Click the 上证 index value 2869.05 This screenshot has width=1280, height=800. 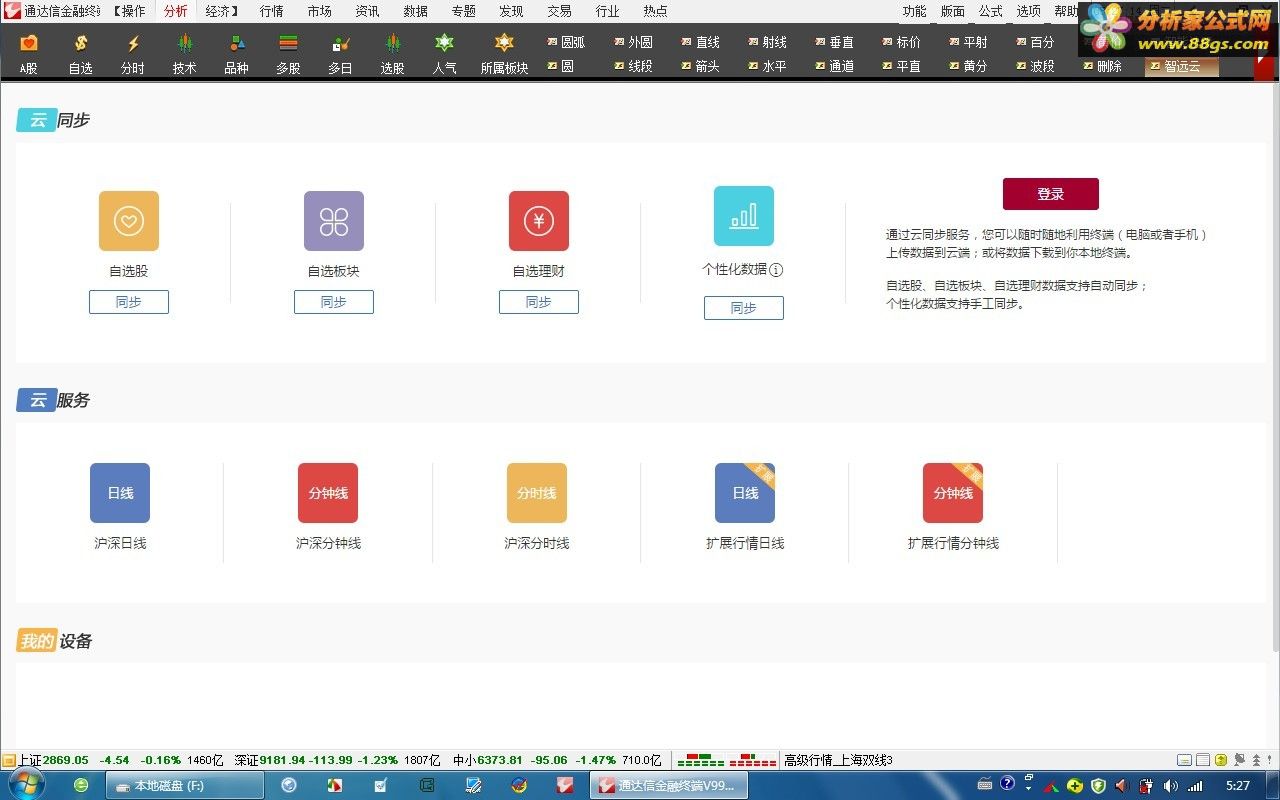[65, 760]
